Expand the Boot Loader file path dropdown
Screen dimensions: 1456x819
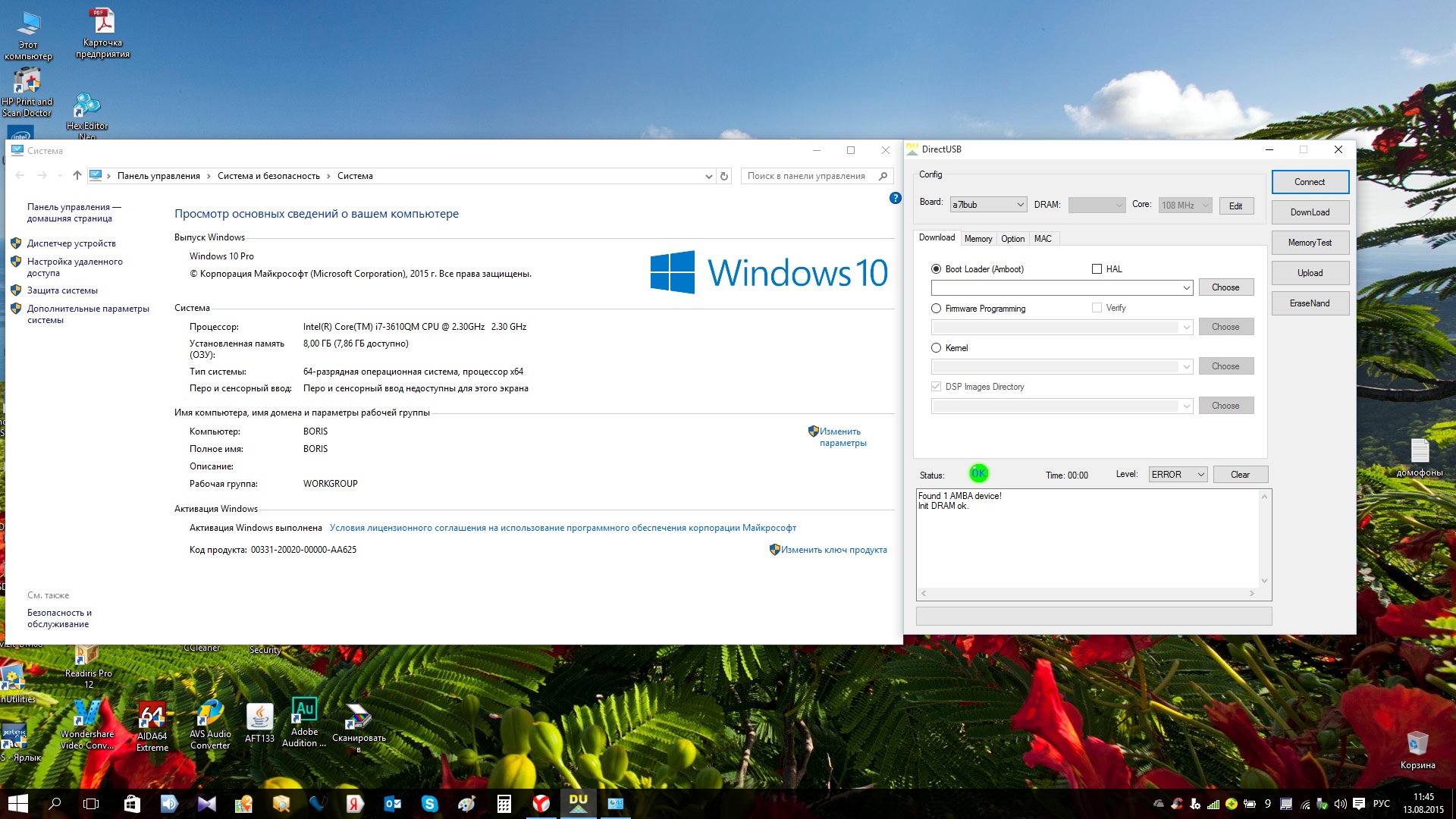(x=1186, y=288)
